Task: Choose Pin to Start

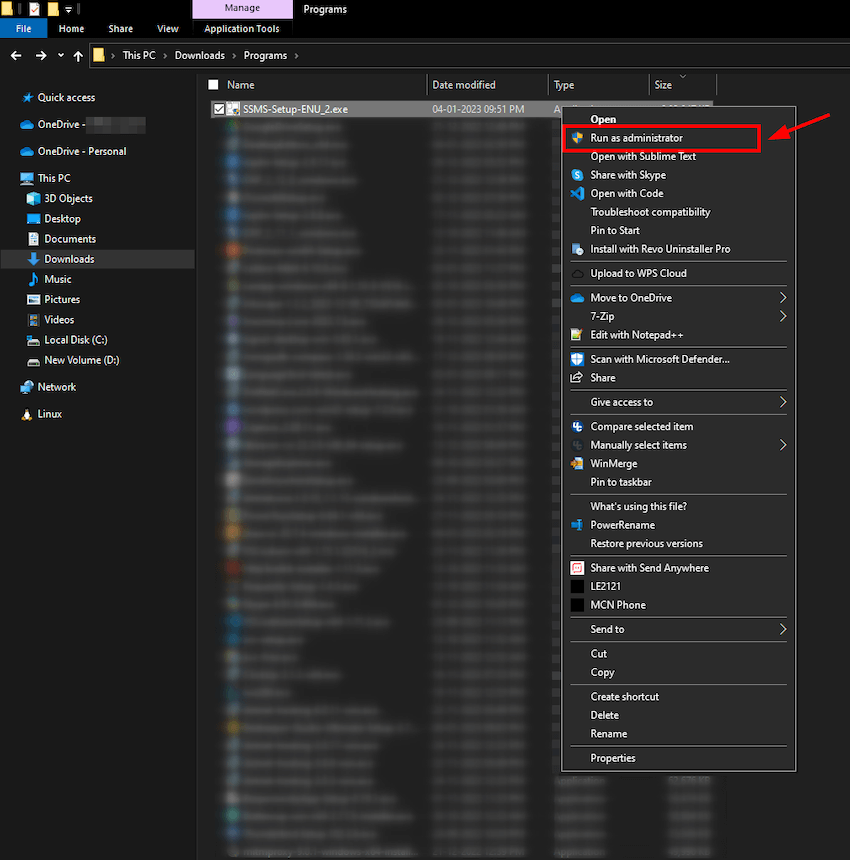Action: (x=615, y=230)
